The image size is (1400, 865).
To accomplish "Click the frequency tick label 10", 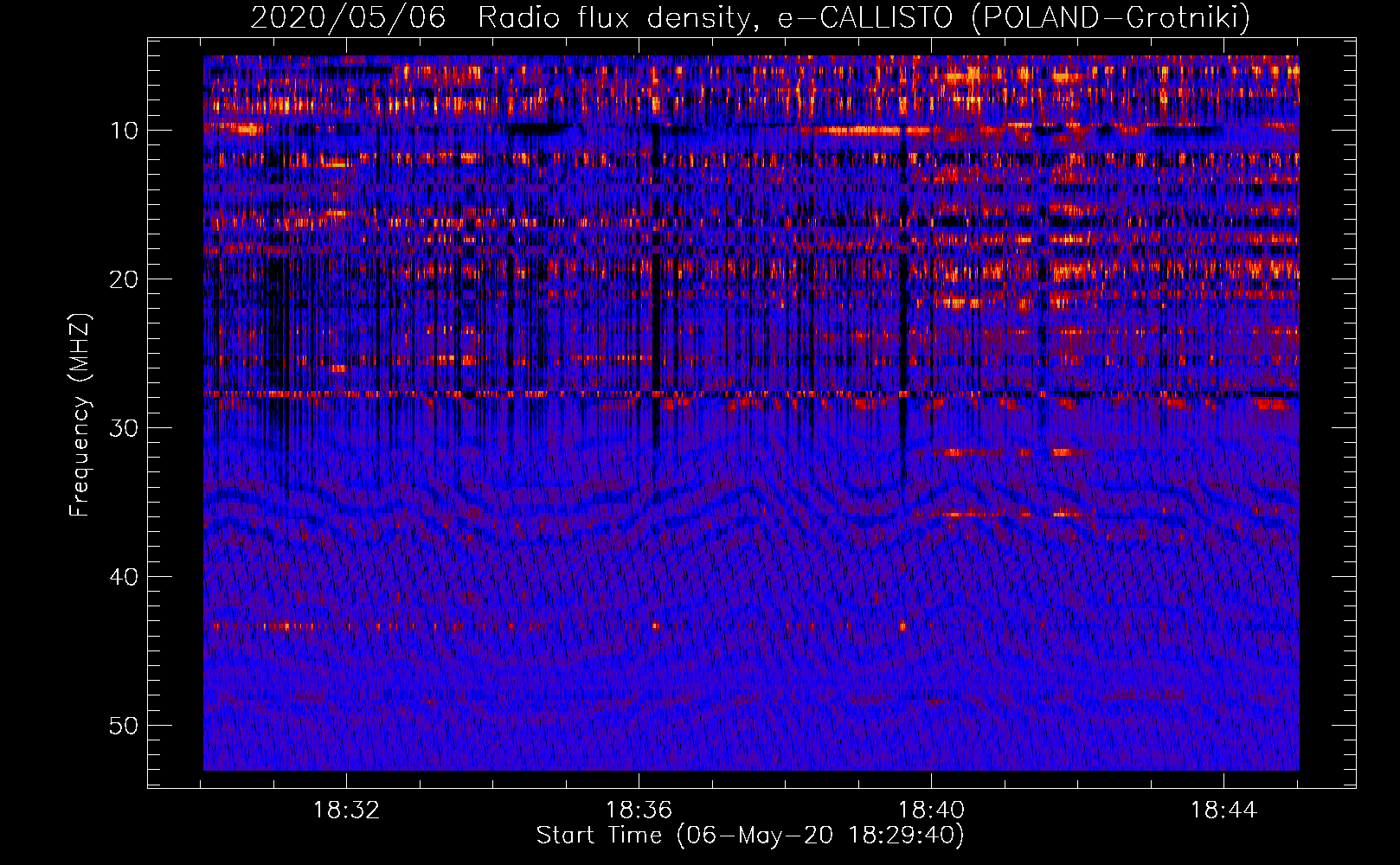I will pyautogui.click(x=125, y=131).
